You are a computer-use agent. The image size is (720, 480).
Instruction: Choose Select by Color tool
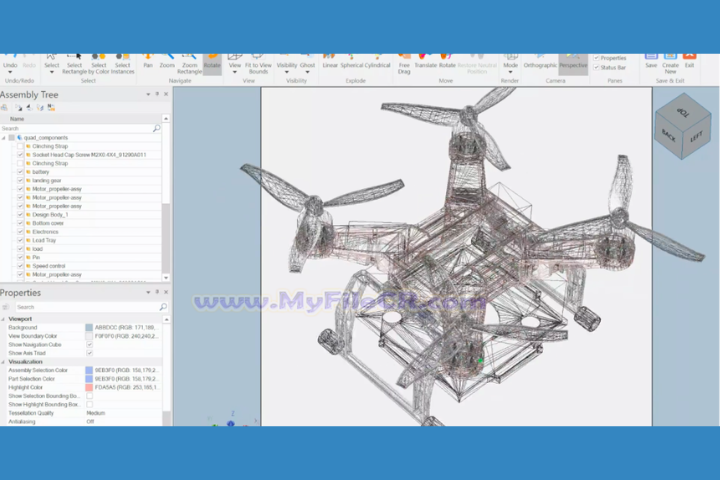click(98, 64)
